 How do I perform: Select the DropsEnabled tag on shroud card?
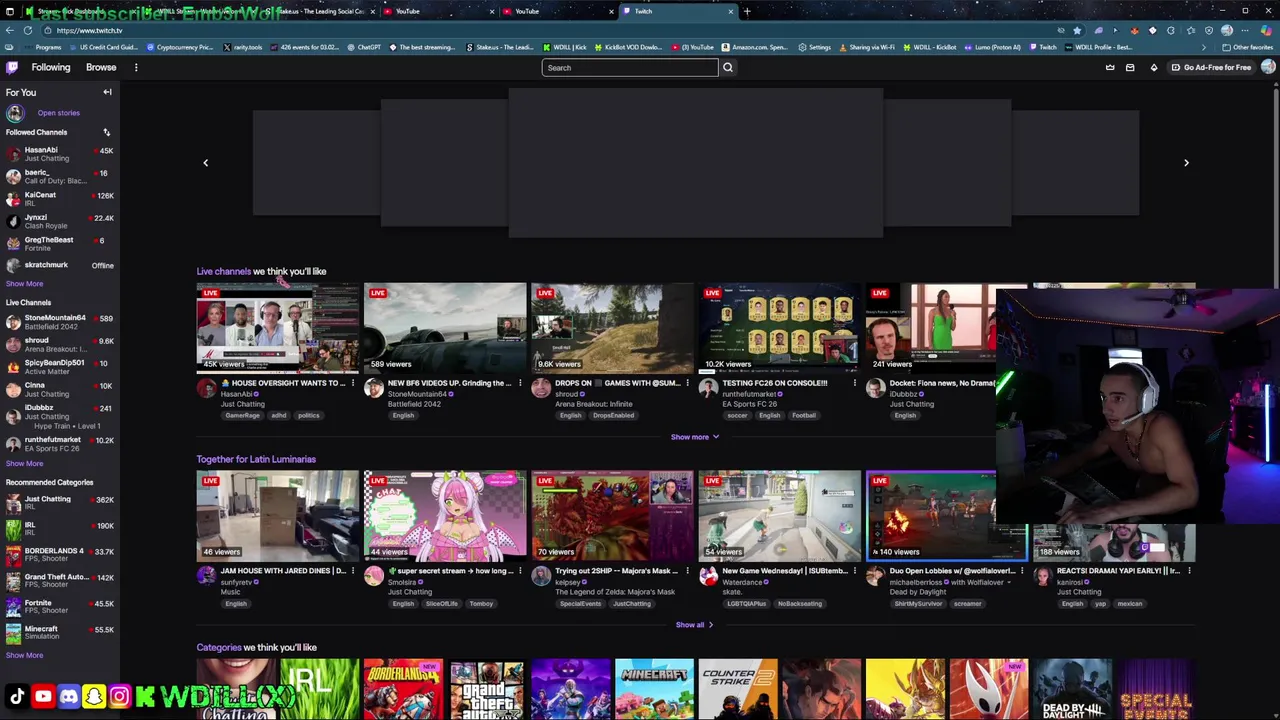coord(613,416)
